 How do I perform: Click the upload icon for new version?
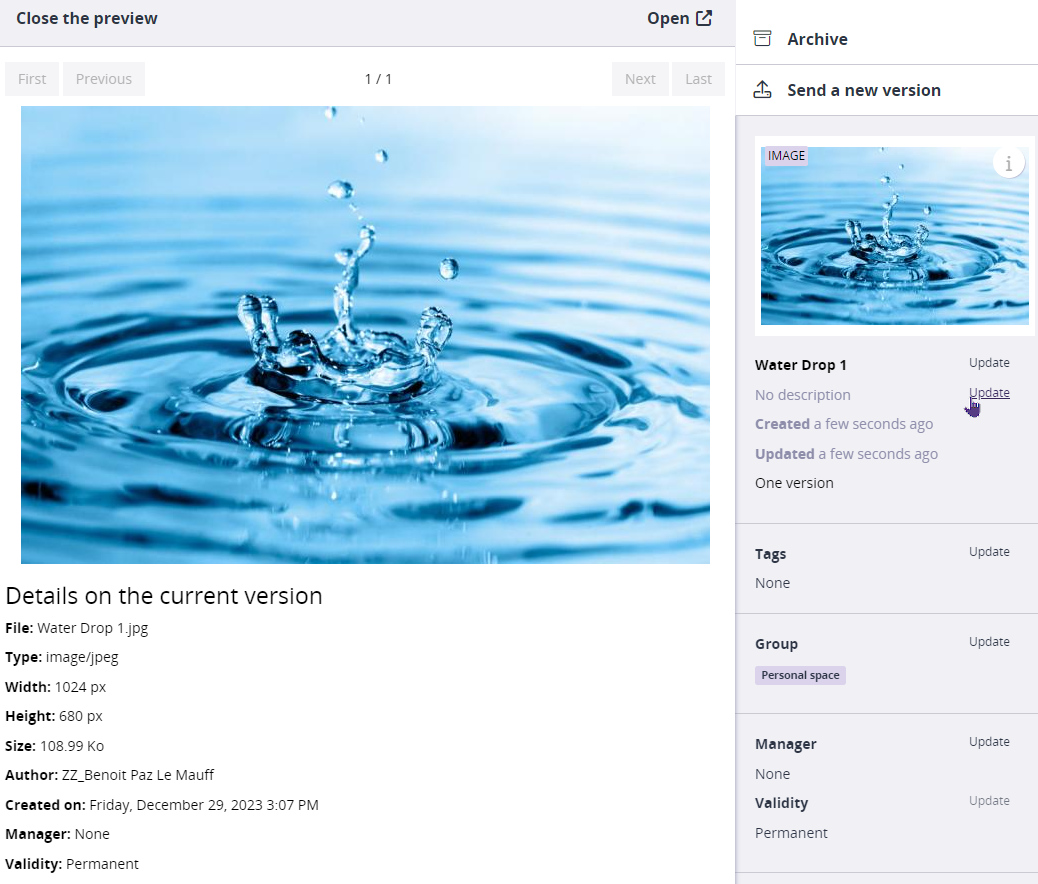pos(762,90)
